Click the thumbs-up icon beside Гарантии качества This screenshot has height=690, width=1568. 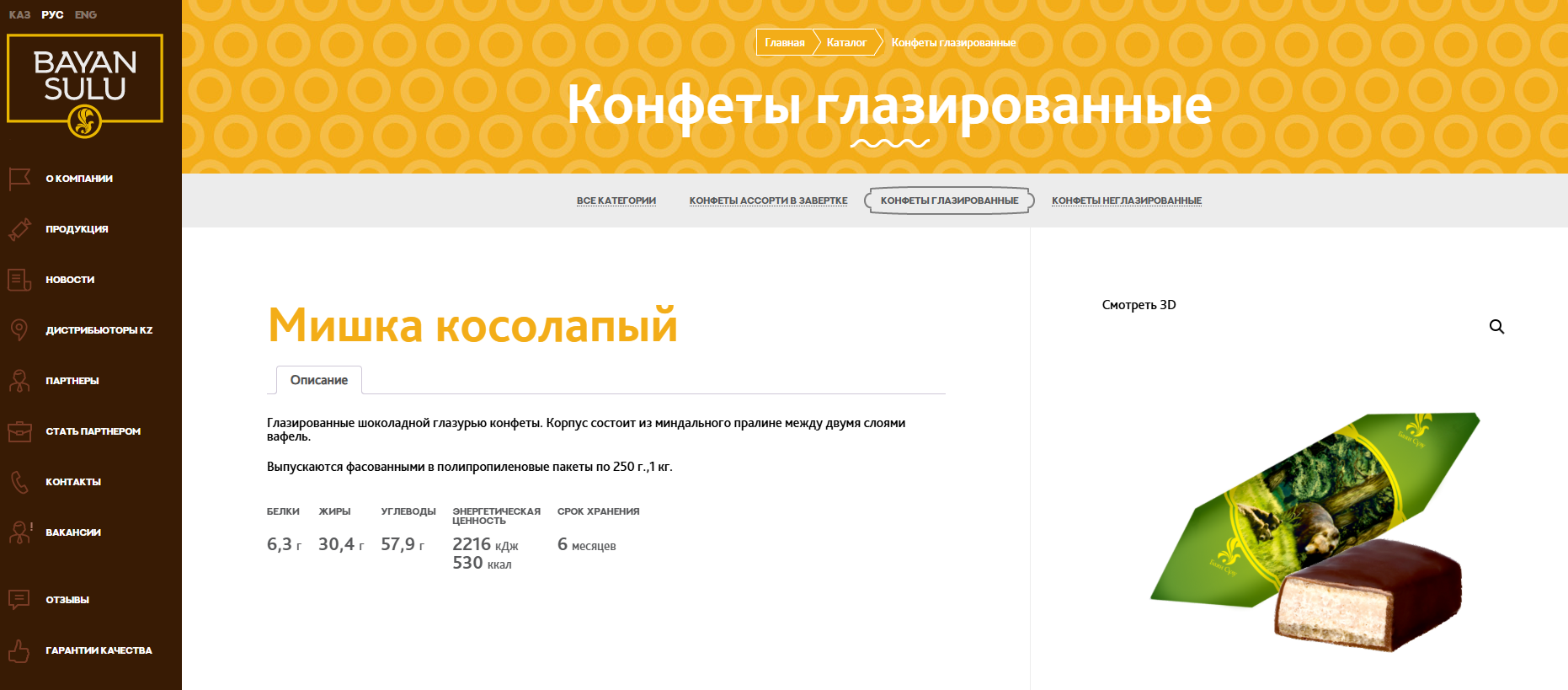click(x=19, y=650)
